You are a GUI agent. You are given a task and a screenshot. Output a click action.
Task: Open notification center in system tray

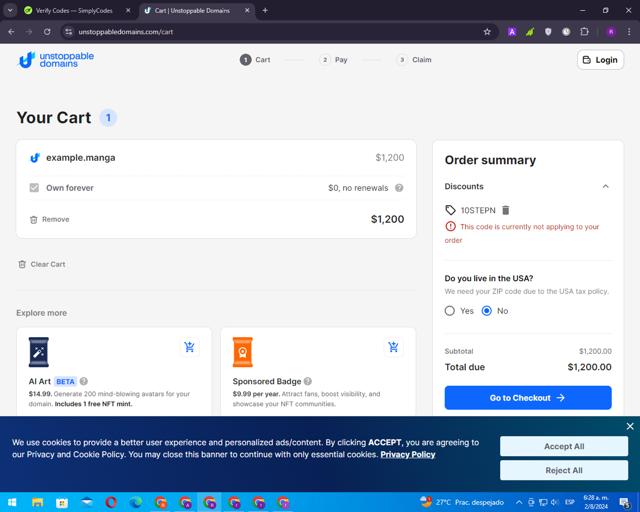pos(624,502)
